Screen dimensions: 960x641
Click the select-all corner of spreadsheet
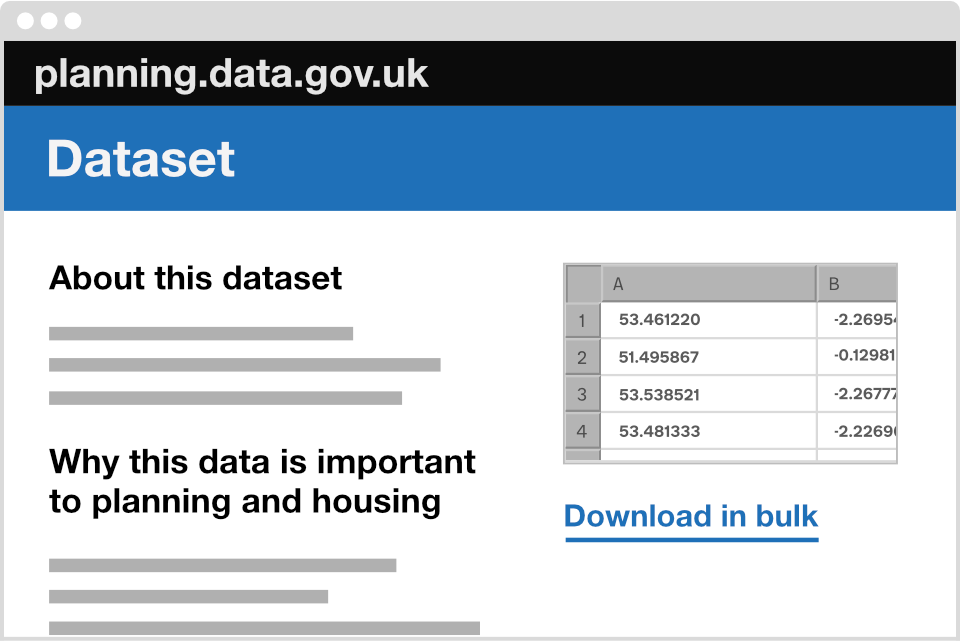pyautogui.click(x=583, y=283)
